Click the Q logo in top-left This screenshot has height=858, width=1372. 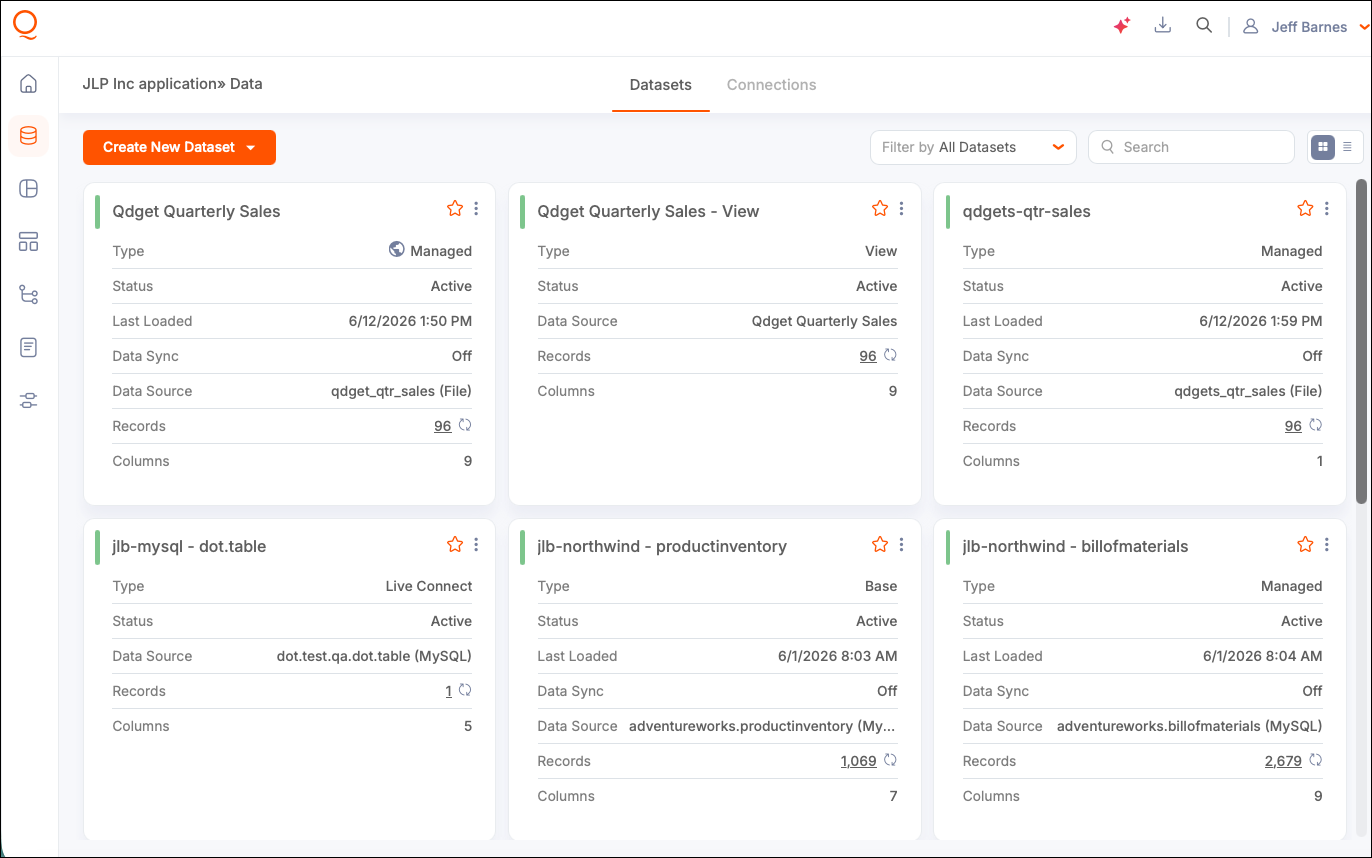26,24
